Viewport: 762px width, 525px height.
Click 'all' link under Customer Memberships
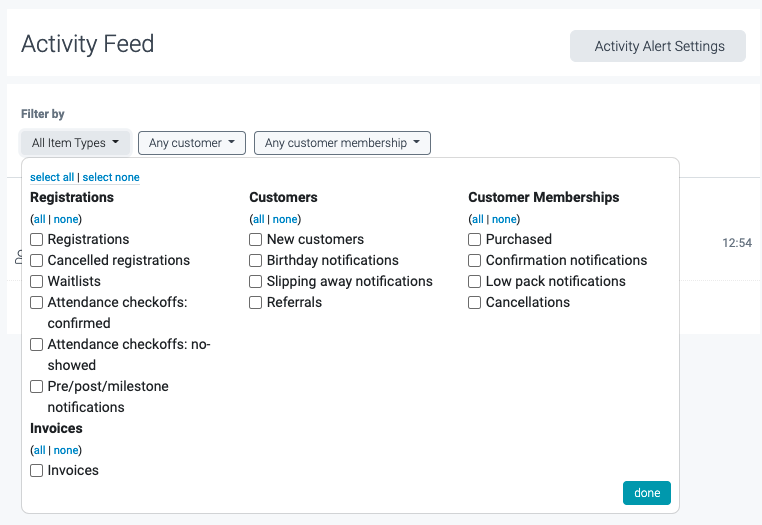pos(477,219)
